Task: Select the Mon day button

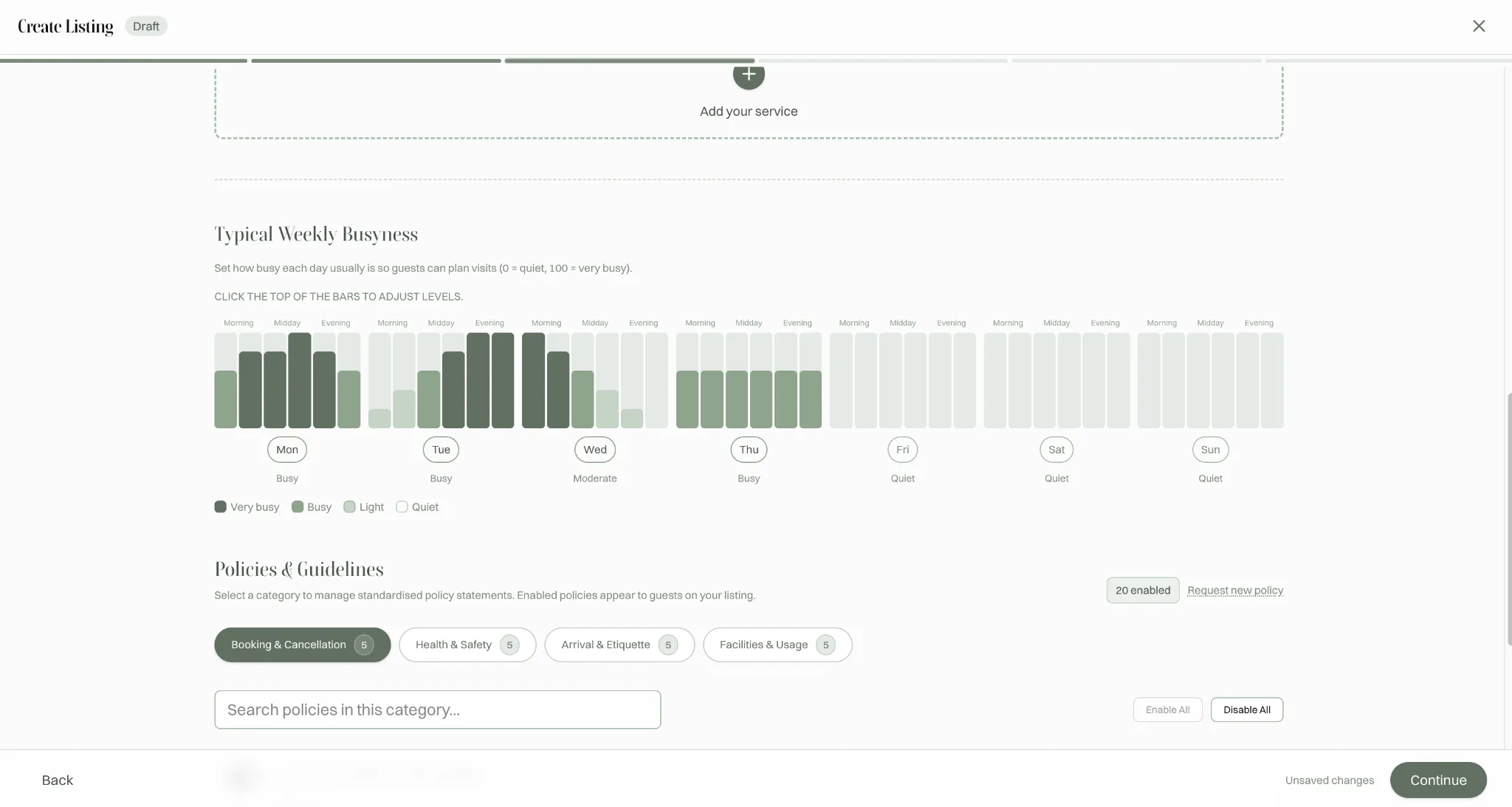Action: pyautogui.click(x=287, y=450)
